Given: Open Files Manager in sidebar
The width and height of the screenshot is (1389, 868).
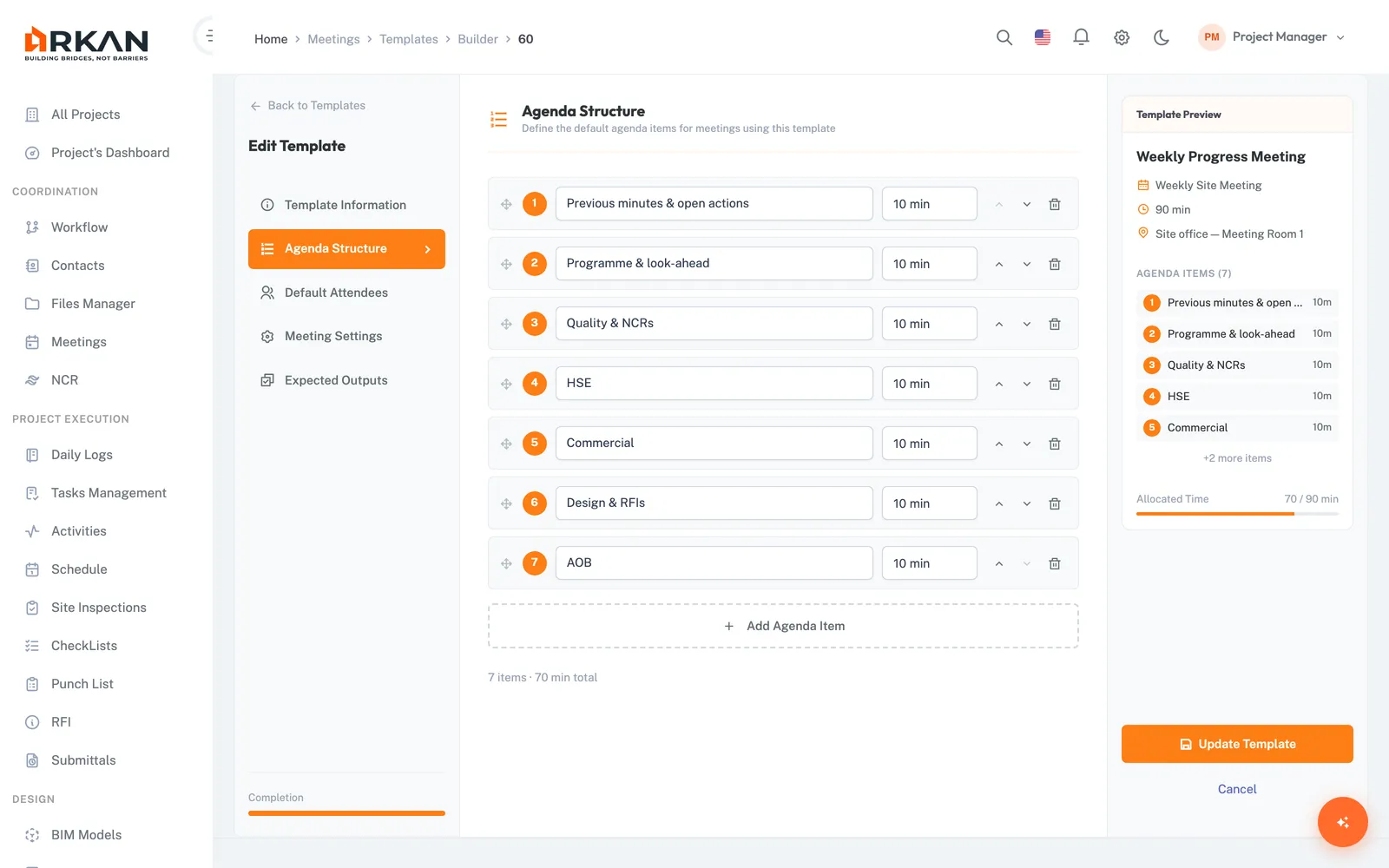Looking at the screenshot, I should coord(93,304).
